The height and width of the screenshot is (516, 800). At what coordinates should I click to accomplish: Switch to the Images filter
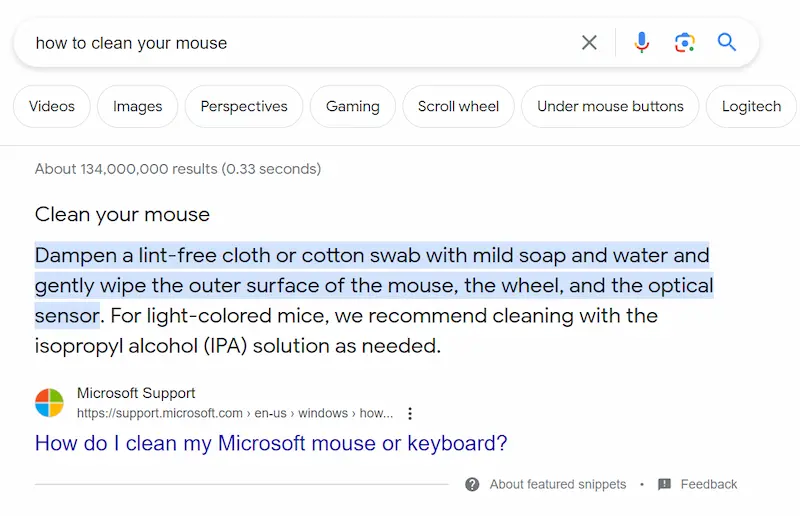137,106
